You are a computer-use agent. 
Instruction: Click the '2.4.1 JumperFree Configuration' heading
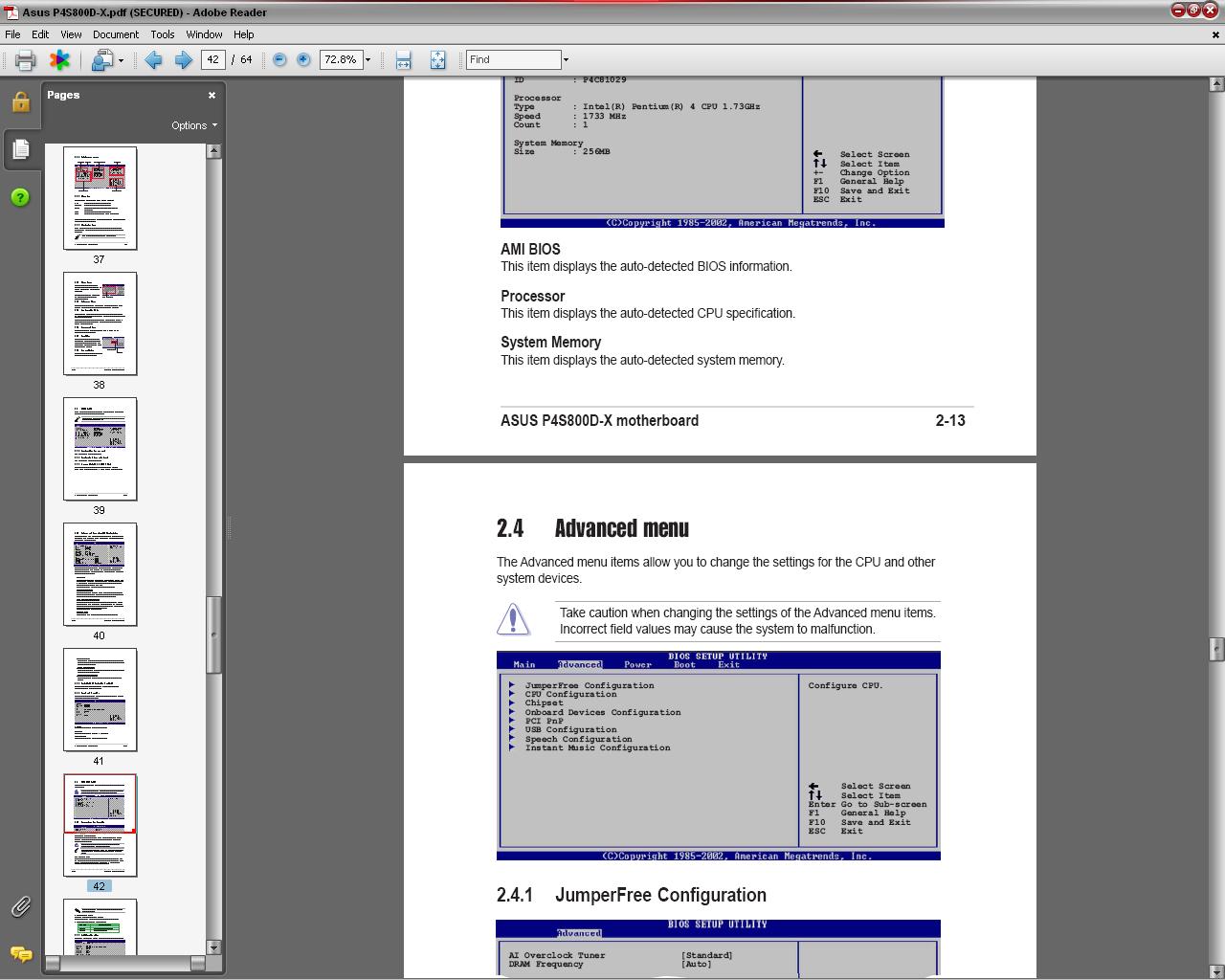click(632, 895)
